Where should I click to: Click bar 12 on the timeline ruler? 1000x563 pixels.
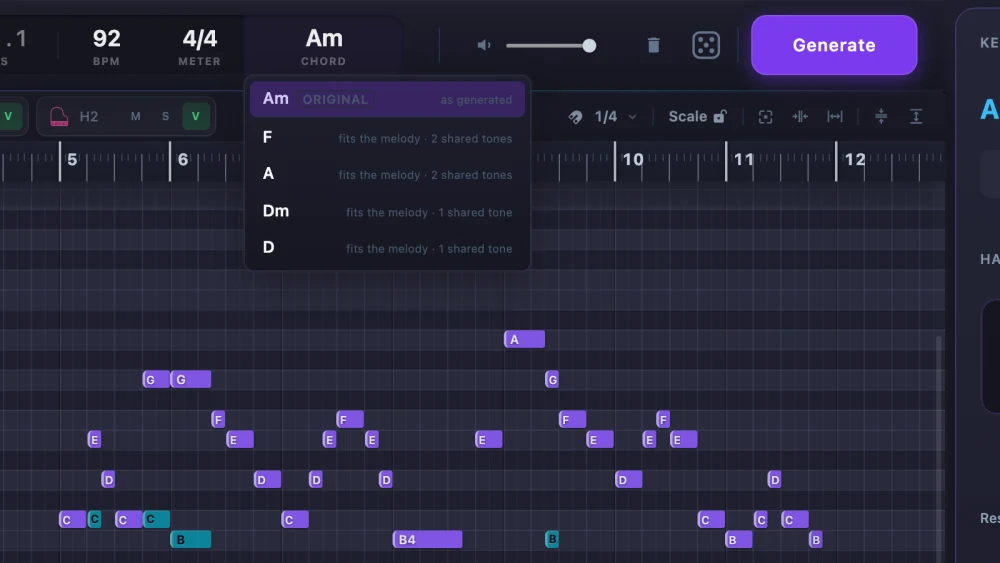click(855, 159)
